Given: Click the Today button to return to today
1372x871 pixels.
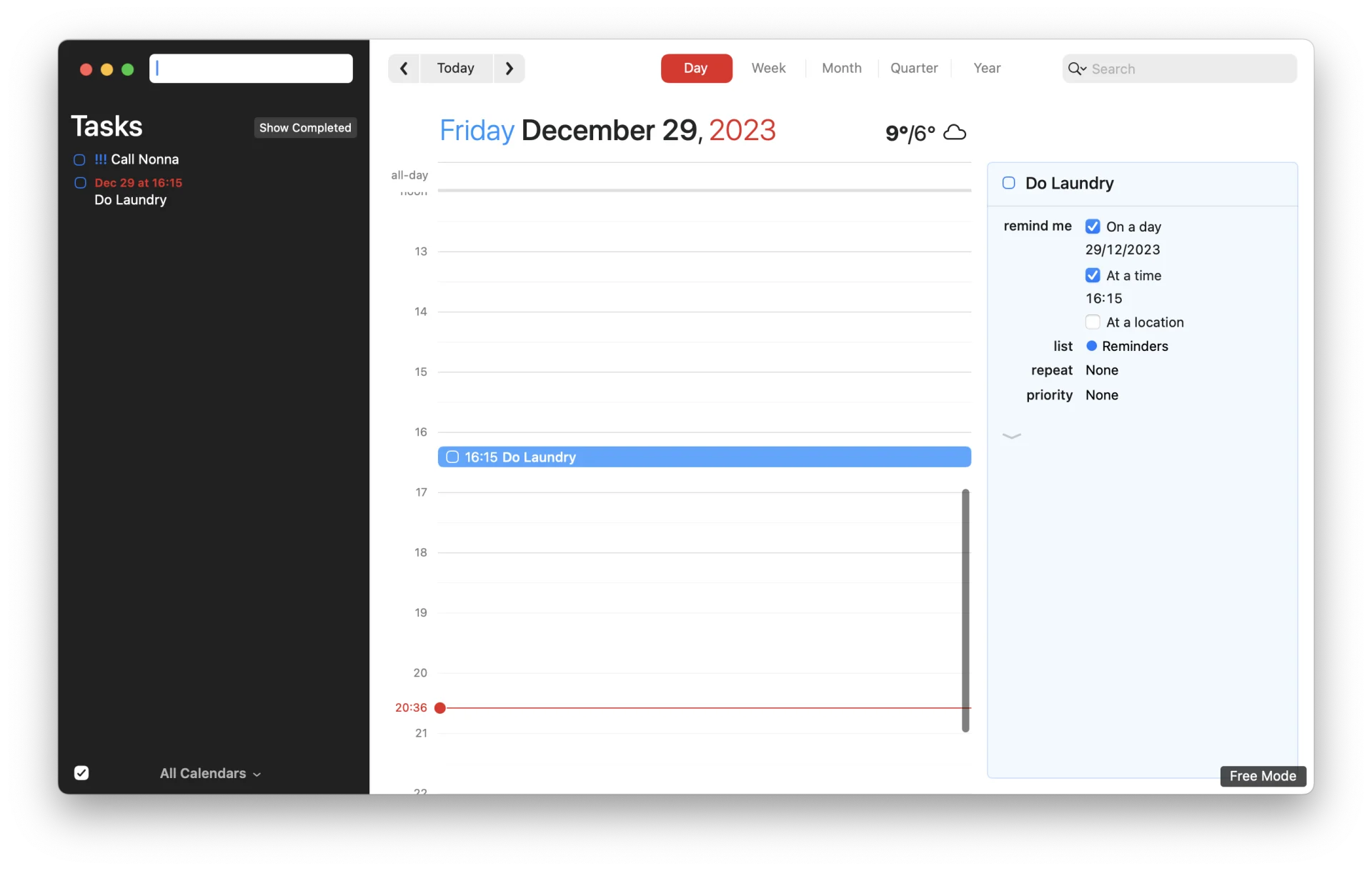Looking at the screenshot, I should pyautogui.click(x=455, y=68).
